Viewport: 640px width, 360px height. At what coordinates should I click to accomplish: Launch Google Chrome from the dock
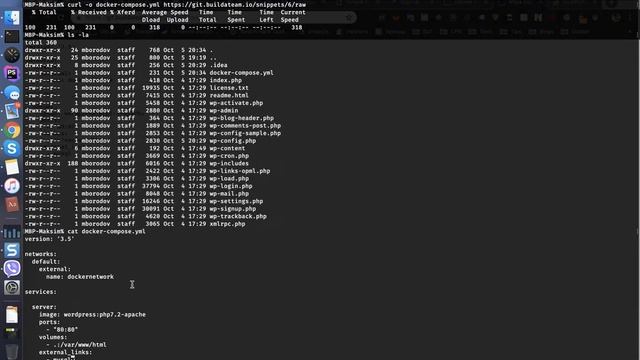coord(12,130)
